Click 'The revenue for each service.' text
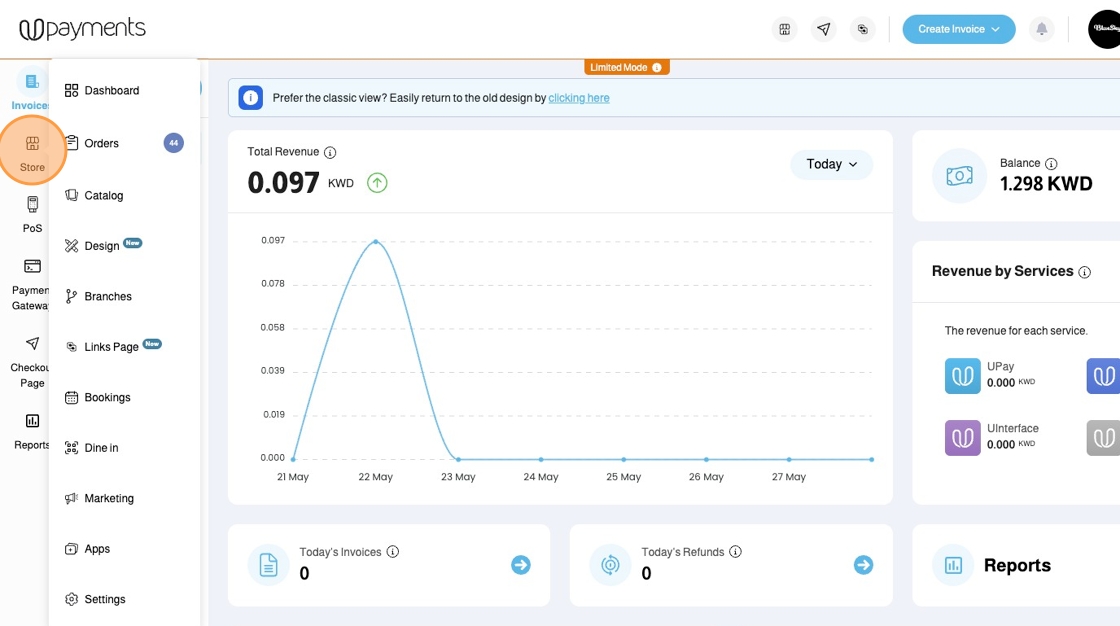This screenshot has width=1120, height=626. (x=1016, y=330)
